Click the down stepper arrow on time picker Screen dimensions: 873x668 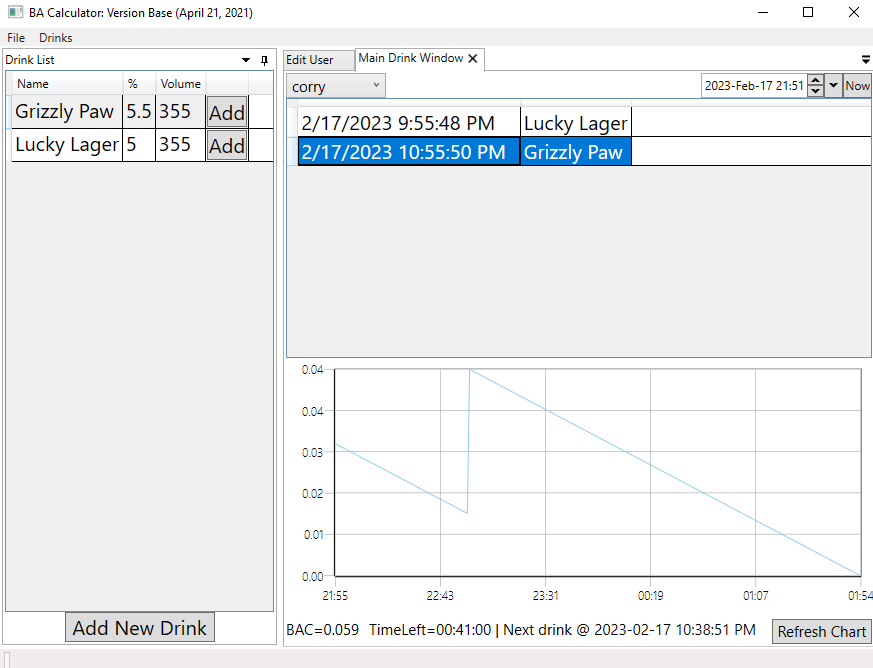coord(816,90)
